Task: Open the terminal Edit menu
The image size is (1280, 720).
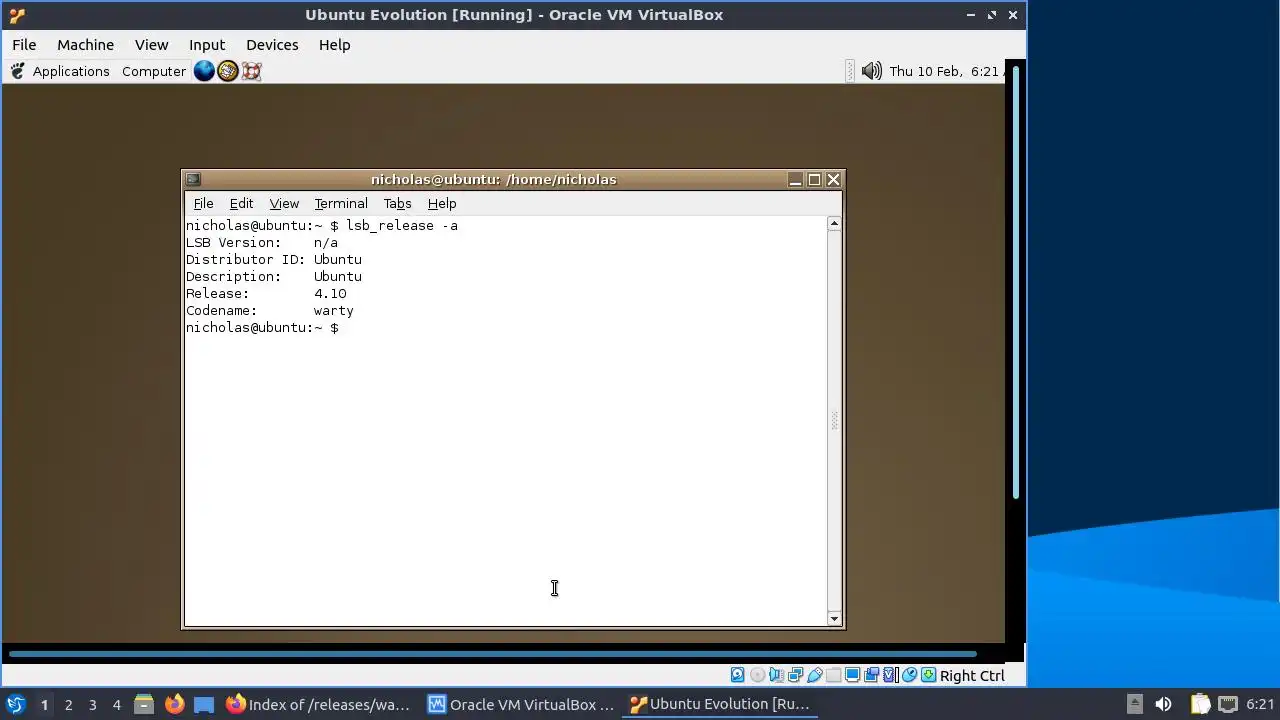Action: [x=241, y=203]
